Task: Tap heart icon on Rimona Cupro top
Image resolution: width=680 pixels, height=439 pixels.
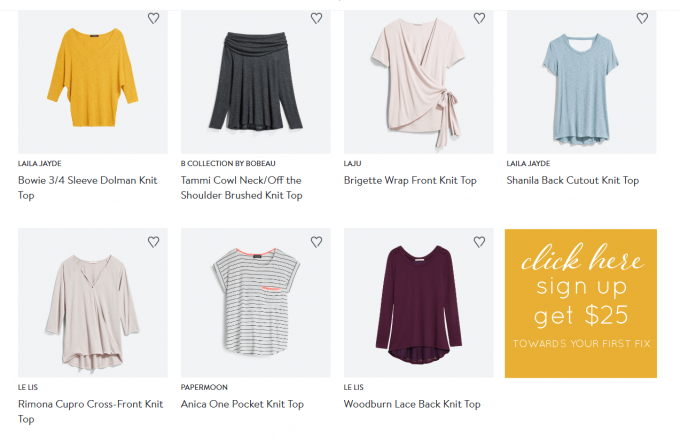Action: [153, 242]
